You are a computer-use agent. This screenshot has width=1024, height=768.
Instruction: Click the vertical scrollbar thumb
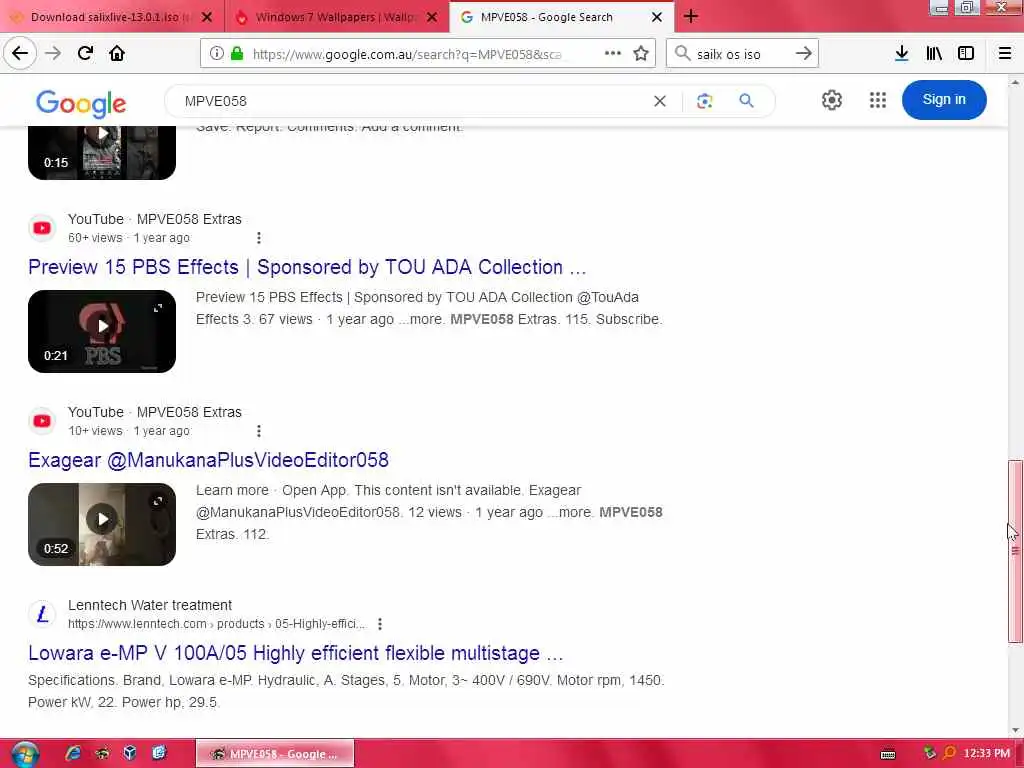tap(1015, 552)
